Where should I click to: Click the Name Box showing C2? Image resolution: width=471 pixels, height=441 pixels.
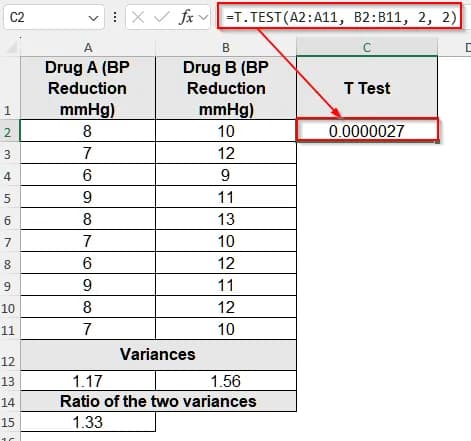[x=53, y=17]
